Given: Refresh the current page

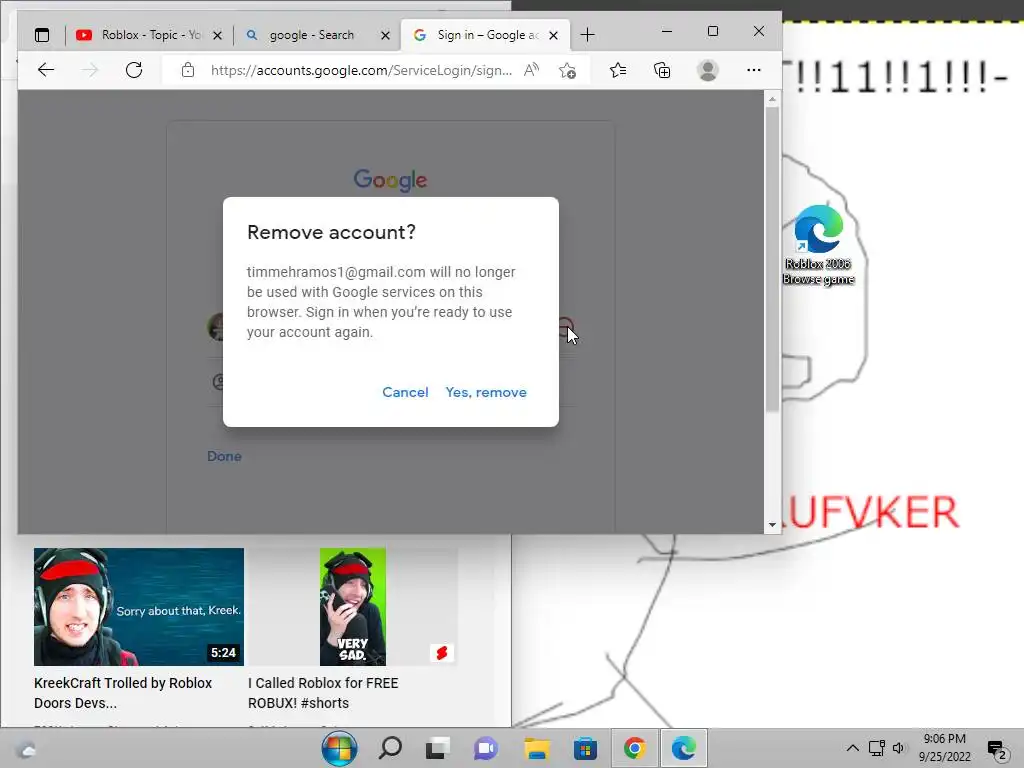Looking at the screenshot, I should (134, 70).
